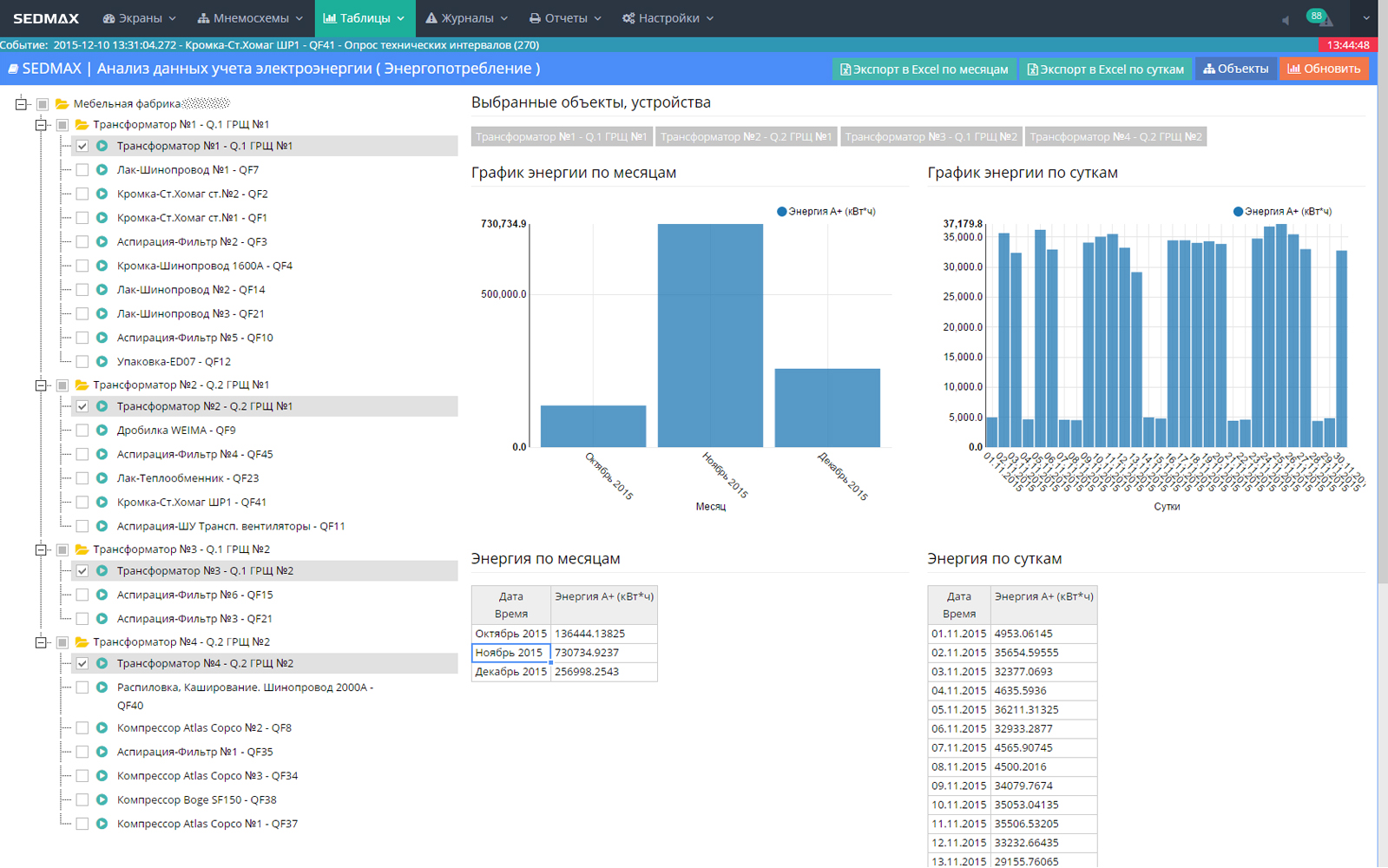Click folder icon of Трансформатор №3 group
This screenshot has width=1388, height=868.
pyautogui.click(x=82, y=549)
